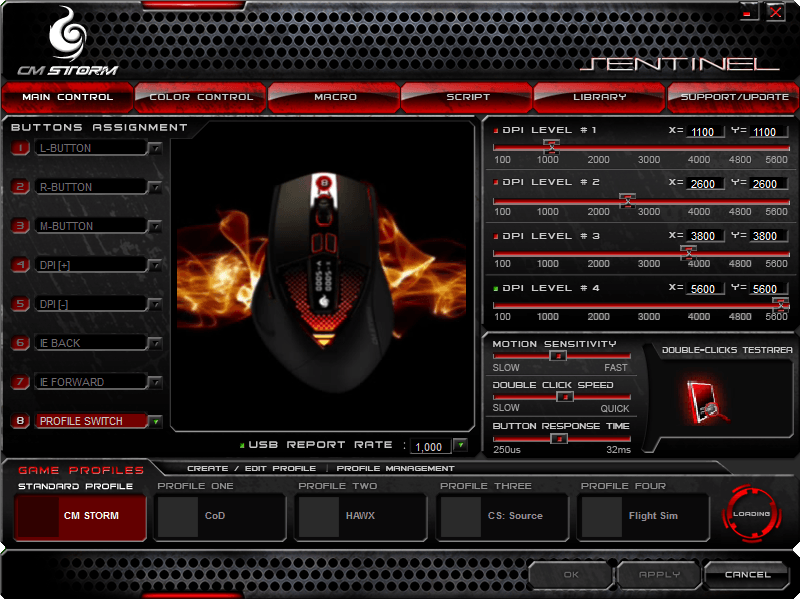Click the DPI Level #1 X value field
The image size is (800, 599).
705,132
